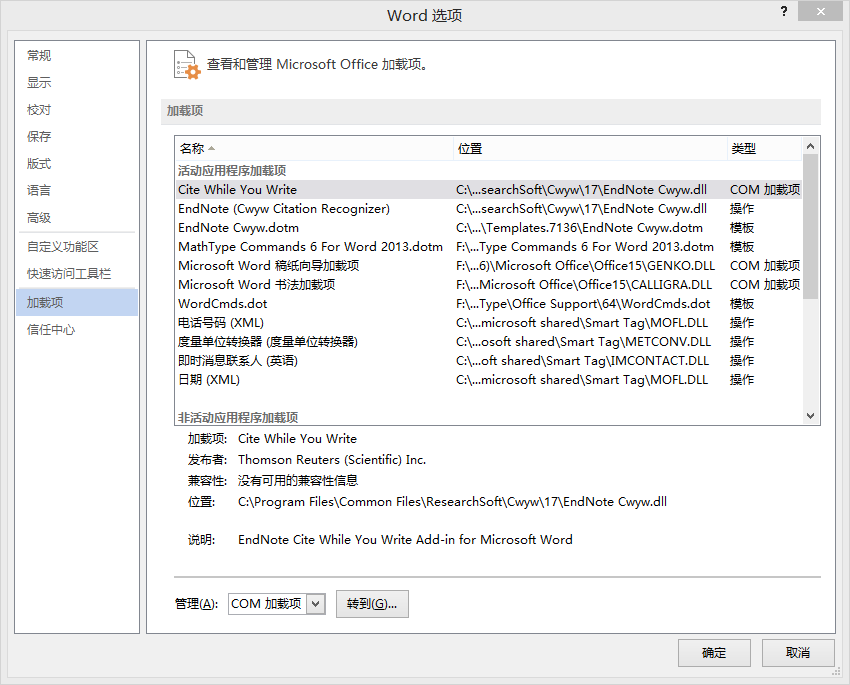Select 即时消息联系人 (英语) row
This screenshot has height=685, width=850.
(x=488, y=360)
